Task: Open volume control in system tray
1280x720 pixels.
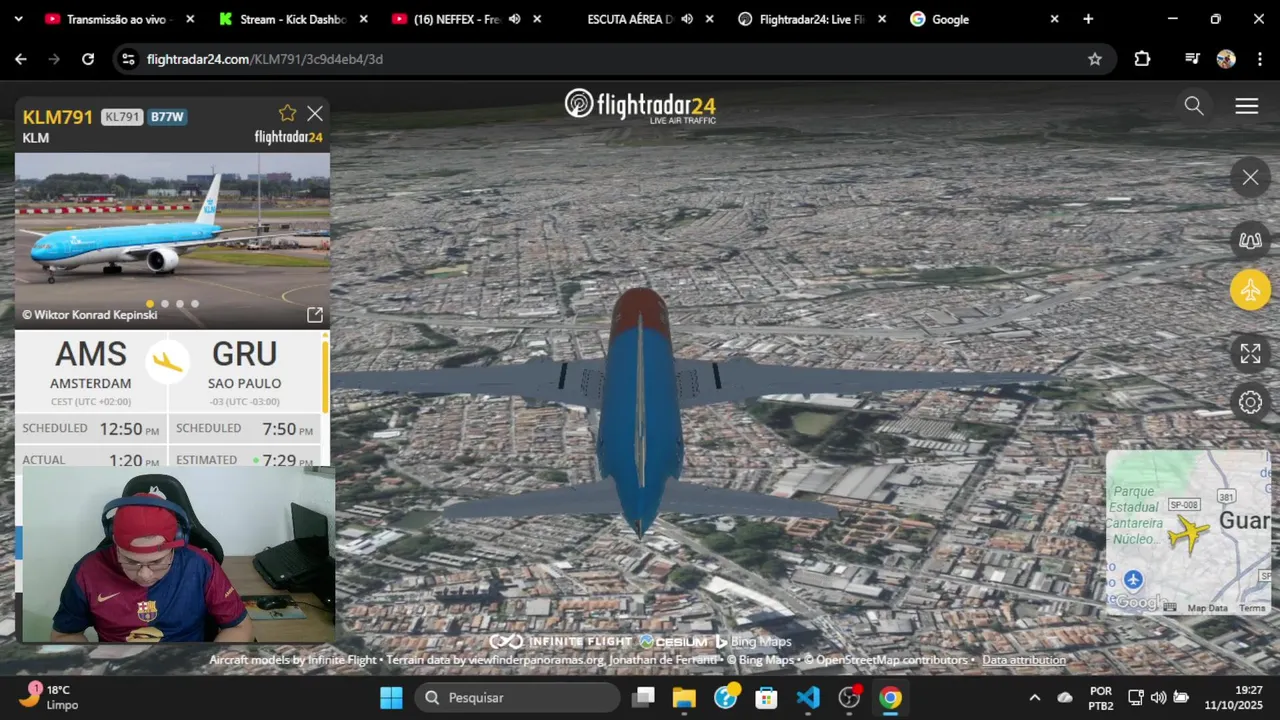Action: pyautogui.click(x=1158, y=697)
